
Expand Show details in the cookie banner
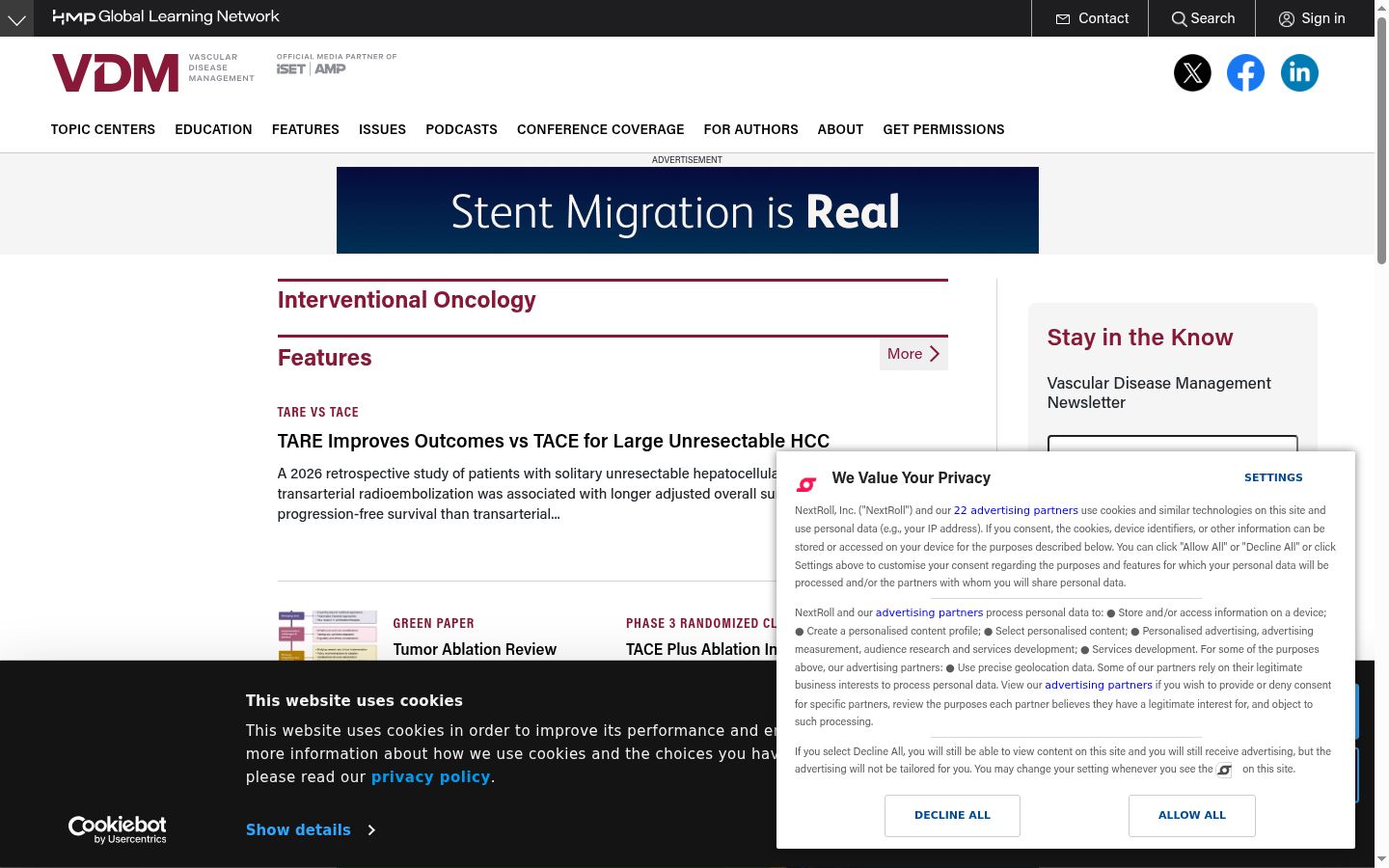click(311, 829)
